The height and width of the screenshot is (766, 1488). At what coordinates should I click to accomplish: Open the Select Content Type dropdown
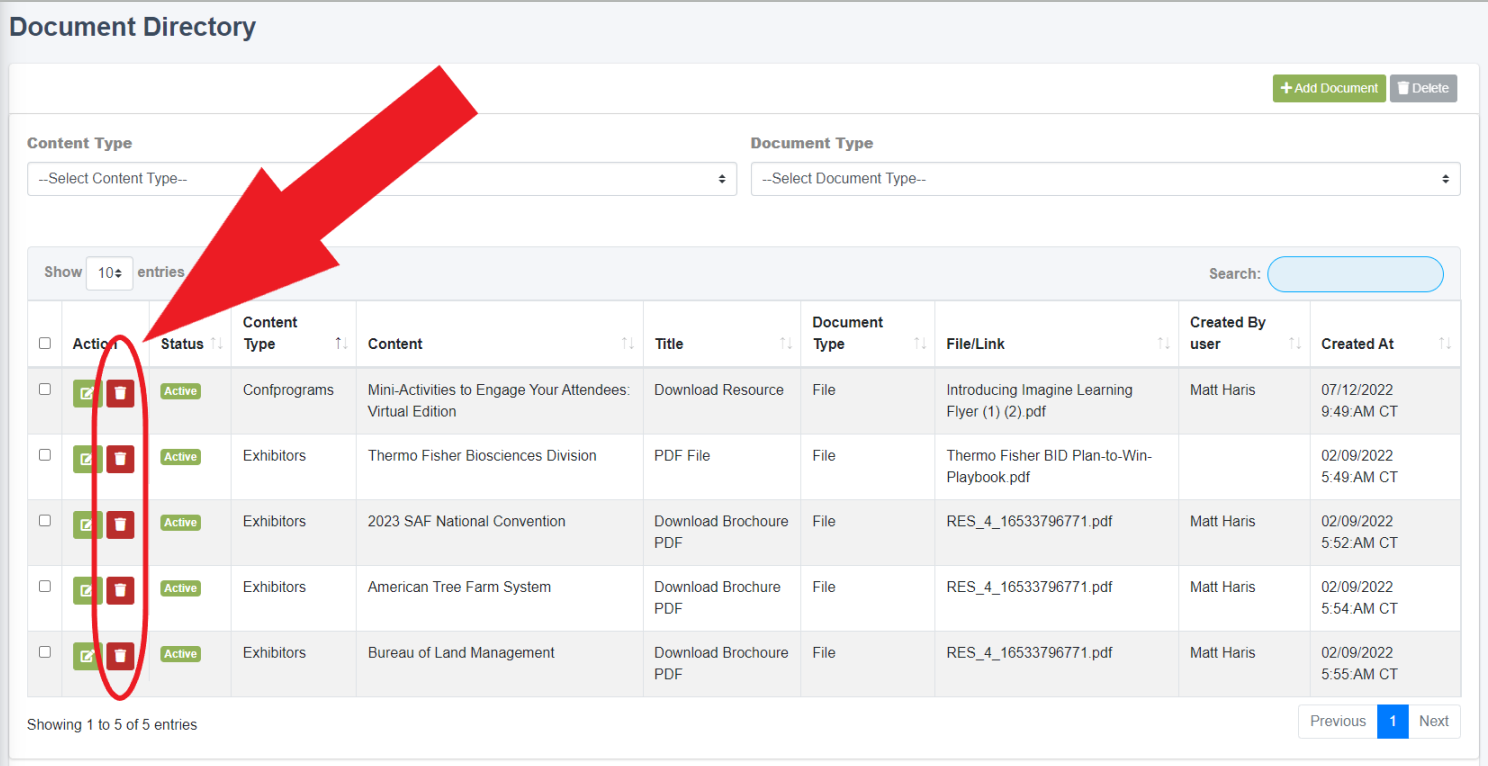(382, 179)
